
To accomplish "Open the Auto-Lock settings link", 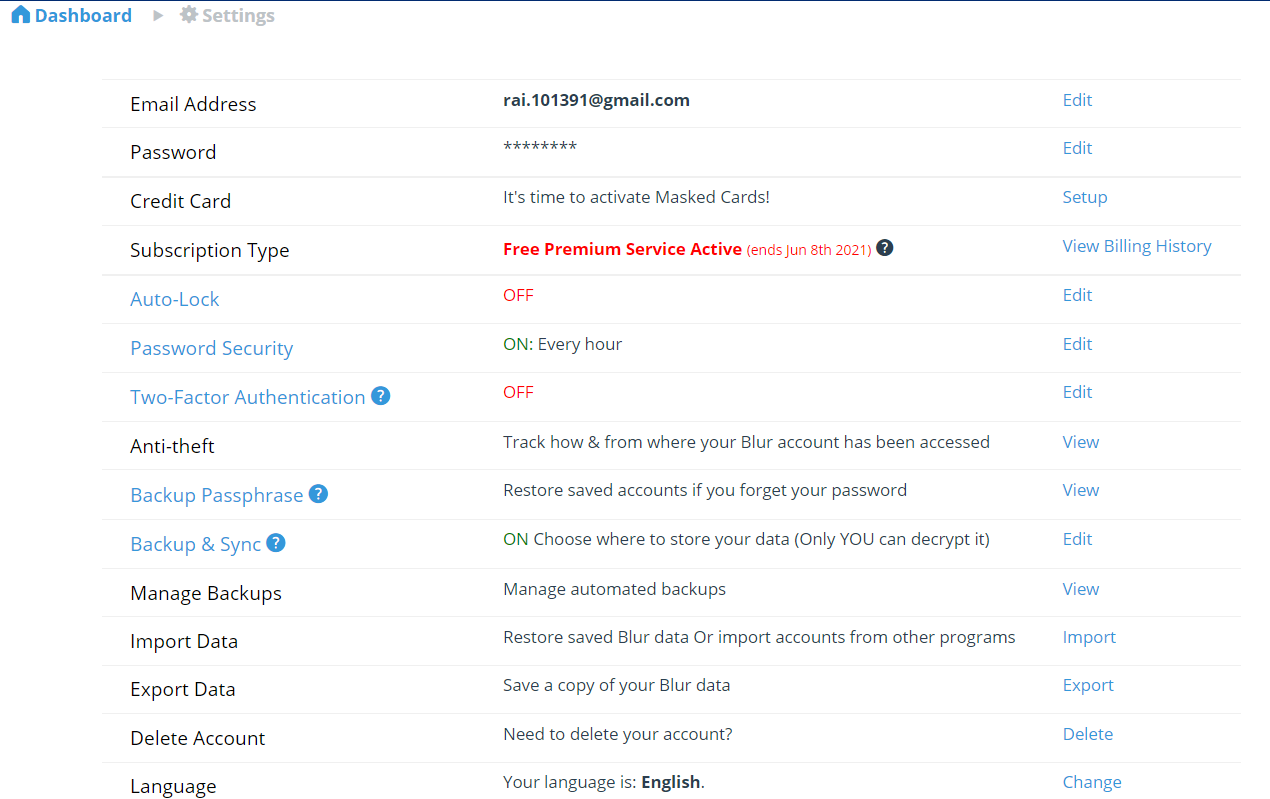I will pyautogui.click(x=174, y=298).
